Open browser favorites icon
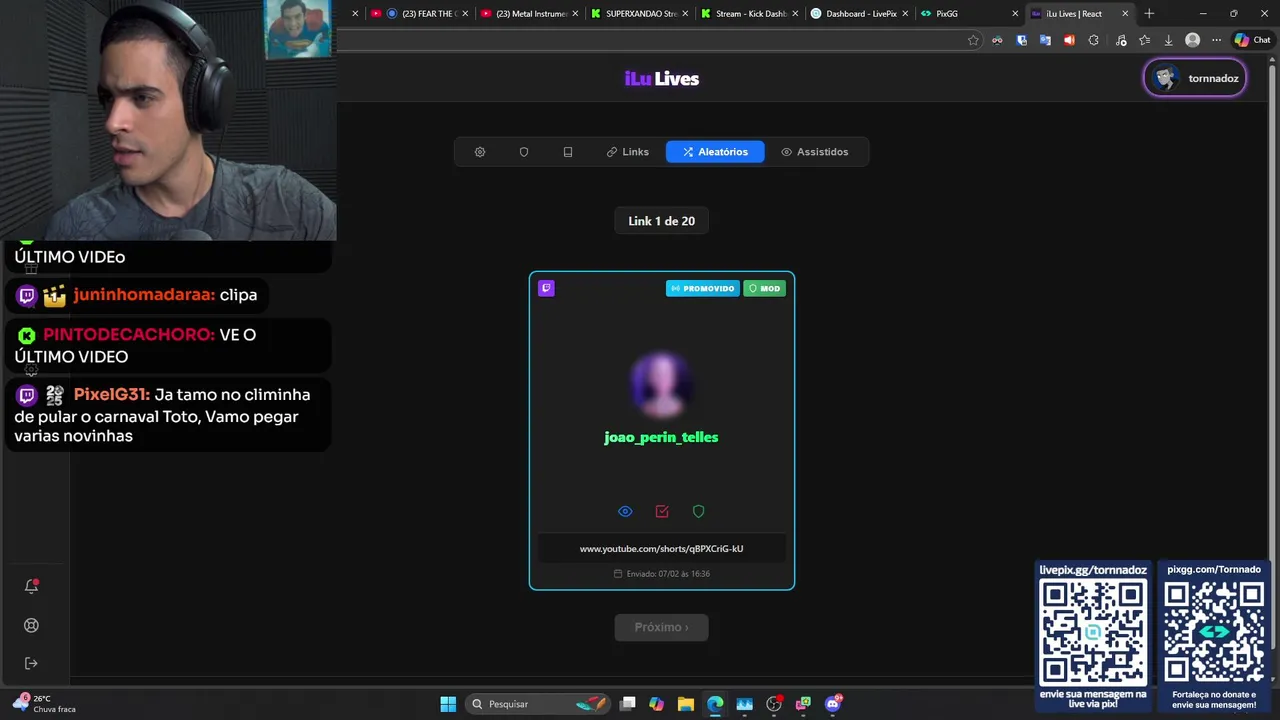The image size is (1280, 720). pyautogui.click(x=1144, y=40)
